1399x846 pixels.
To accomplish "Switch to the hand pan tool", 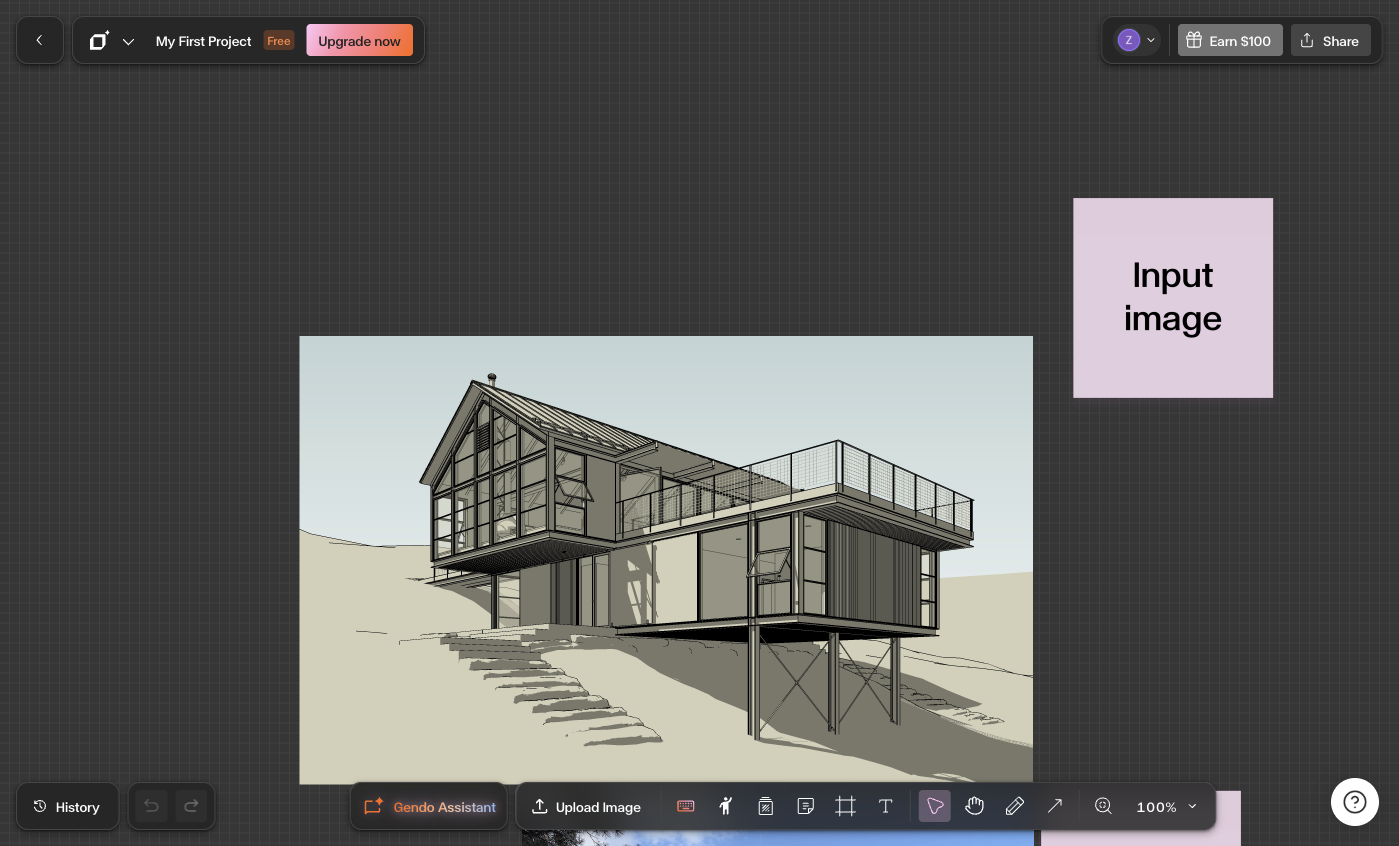I will click(975, 806).
